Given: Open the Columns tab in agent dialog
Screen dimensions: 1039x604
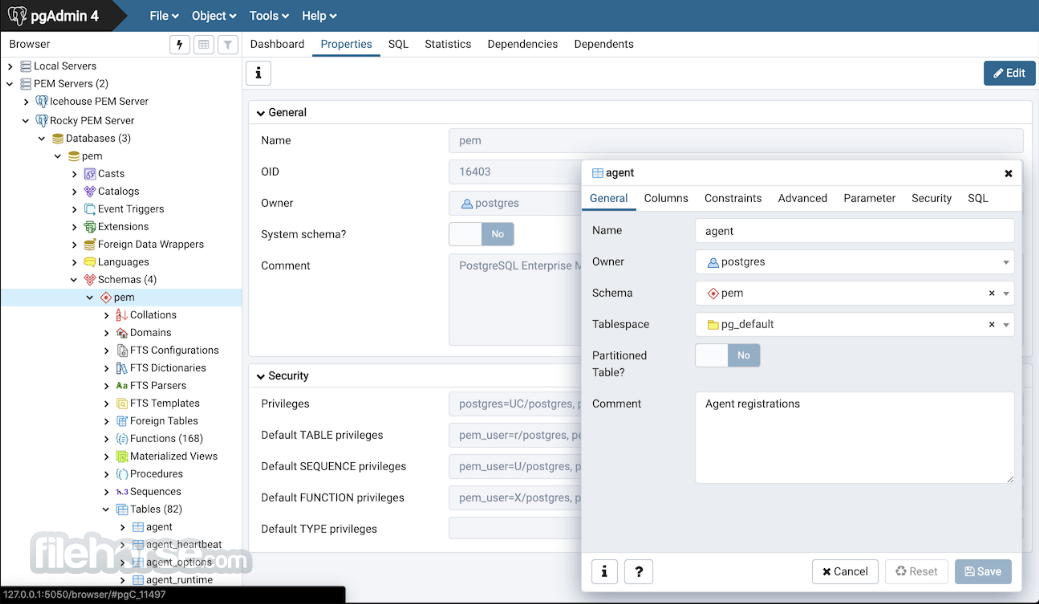Looking at the screenshot, I should (666, 198).
